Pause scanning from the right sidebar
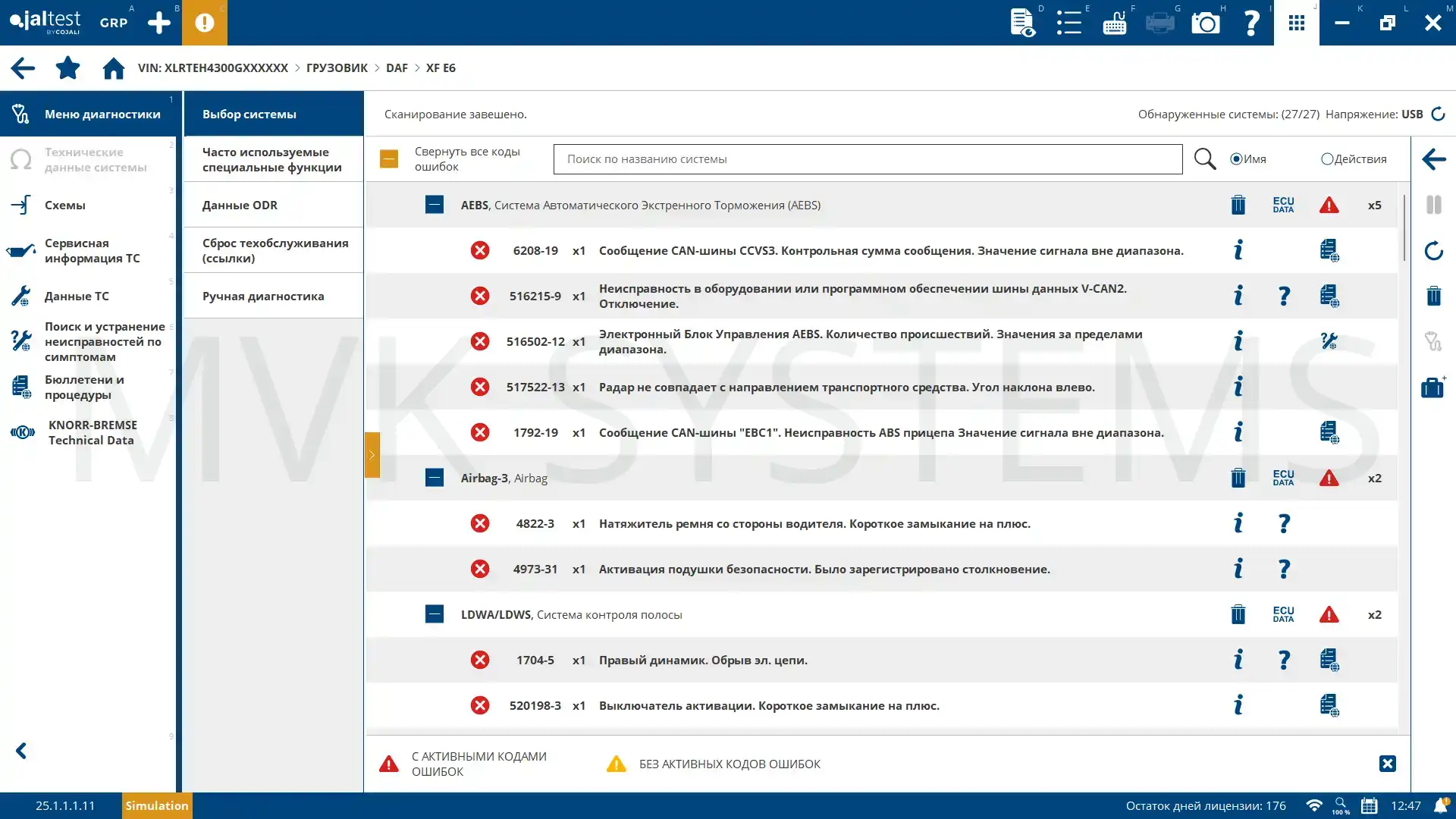The image size is (1456, 819). click(1433, 205)
